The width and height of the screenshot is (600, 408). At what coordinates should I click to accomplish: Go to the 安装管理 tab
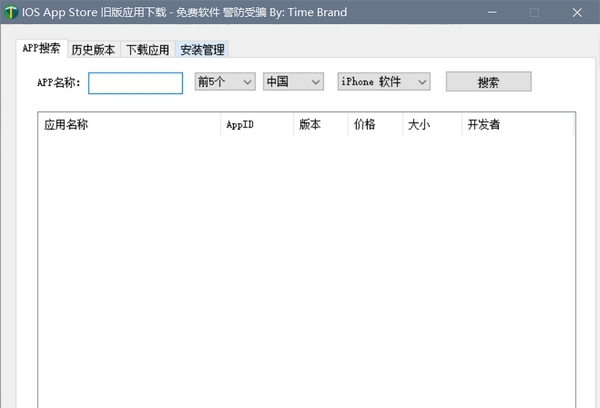click(202, 50)
